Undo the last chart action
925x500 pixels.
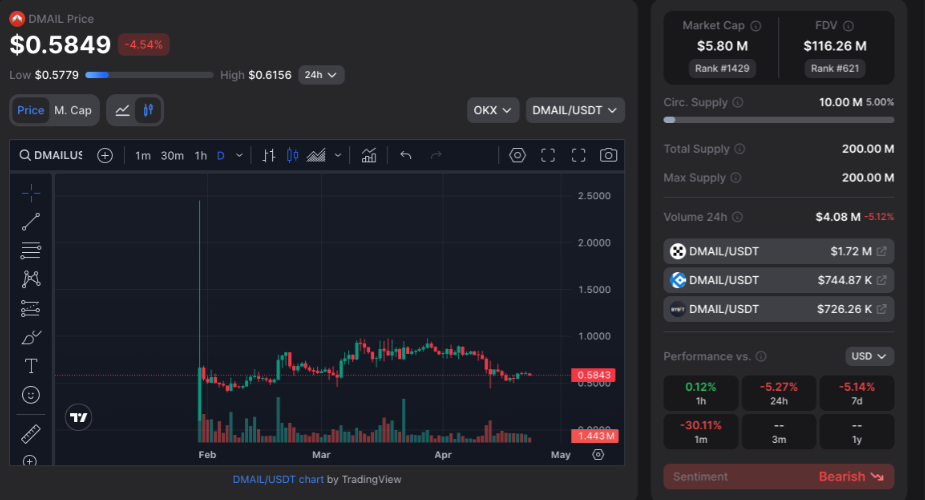[x=406, y=156]
